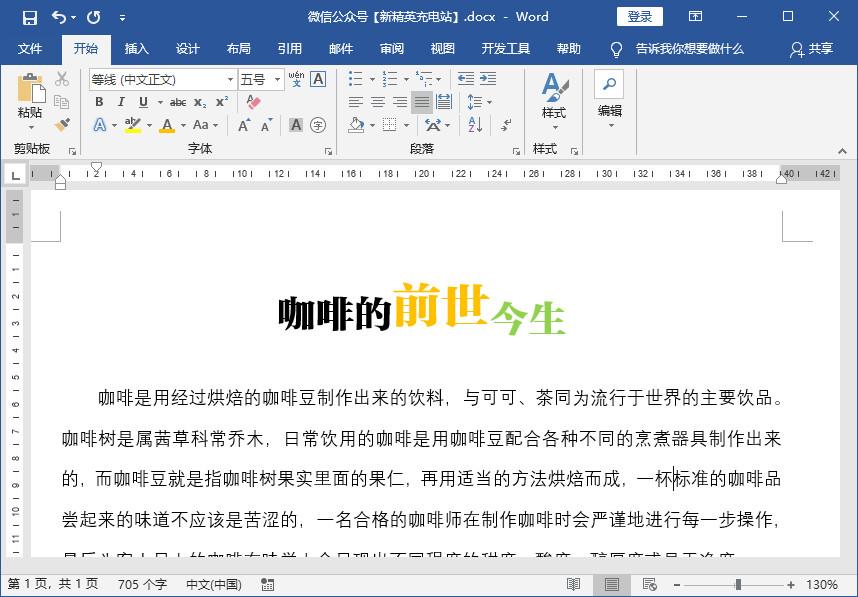Click the enclosed character 字 icon
858x597 pixels.
click(x=318, y=125)
